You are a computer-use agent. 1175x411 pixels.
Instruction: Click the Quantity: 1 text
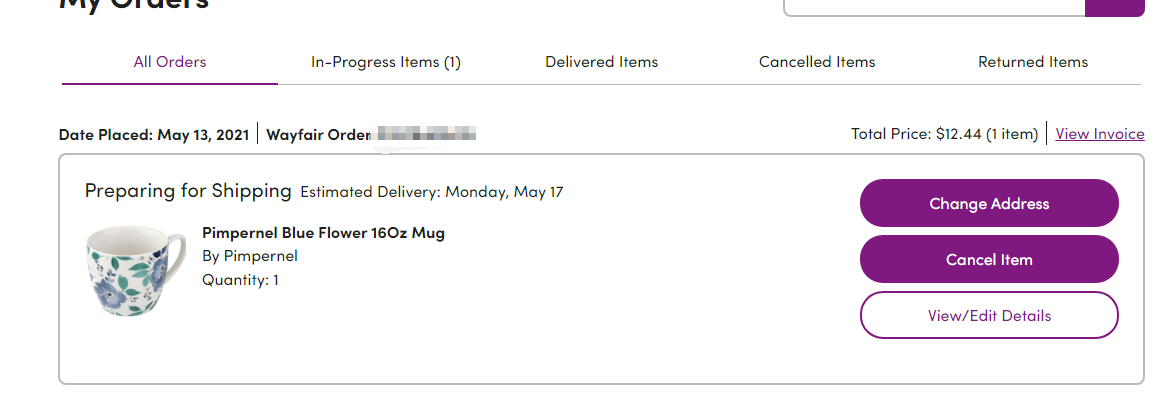240,280
